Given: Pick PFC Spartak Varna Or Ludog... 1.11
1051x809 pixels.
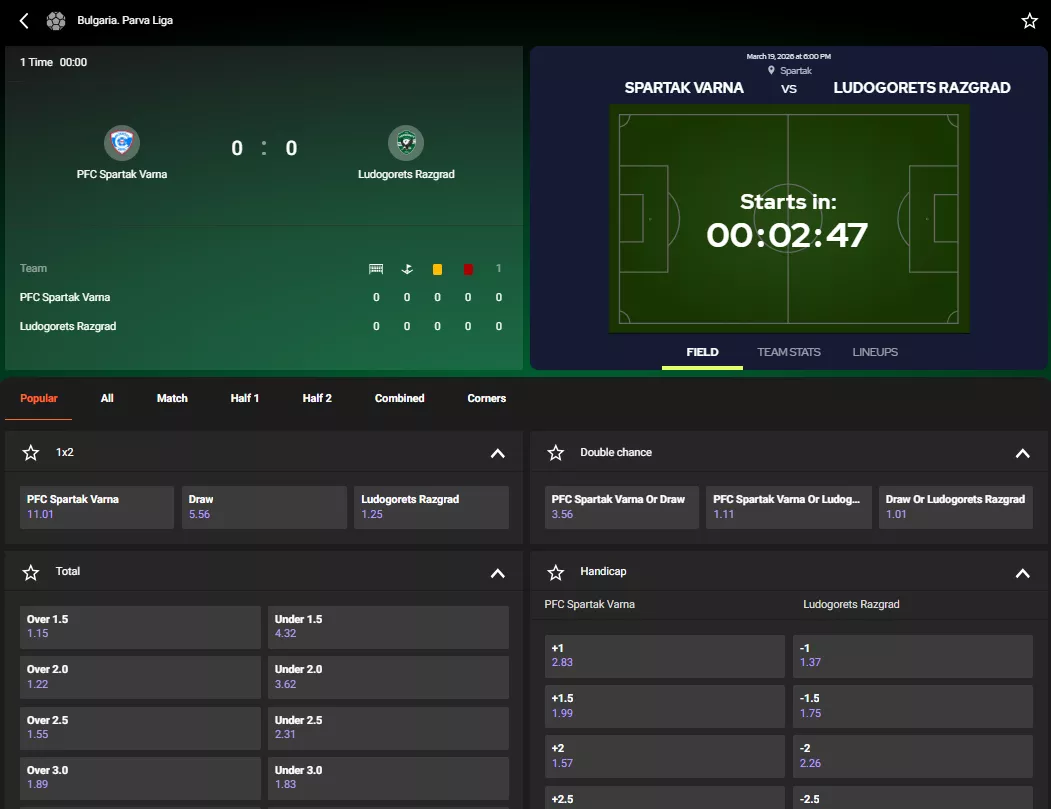Looking at the screenshot, I should point(789,507).
